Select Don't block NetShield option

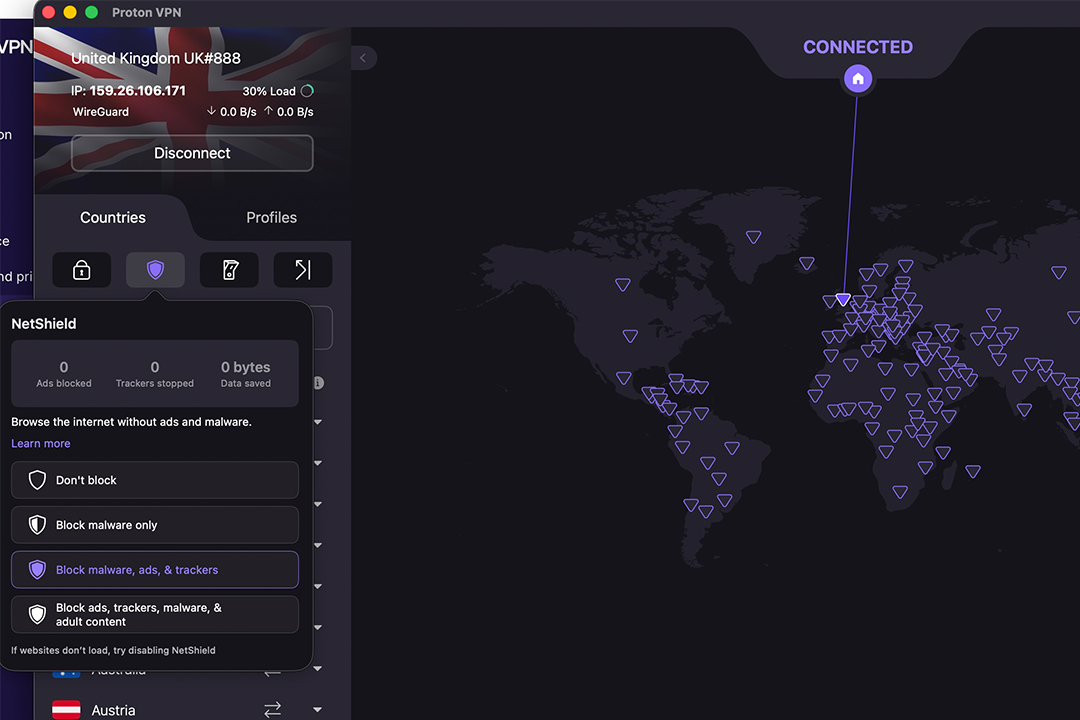point(155,480)
